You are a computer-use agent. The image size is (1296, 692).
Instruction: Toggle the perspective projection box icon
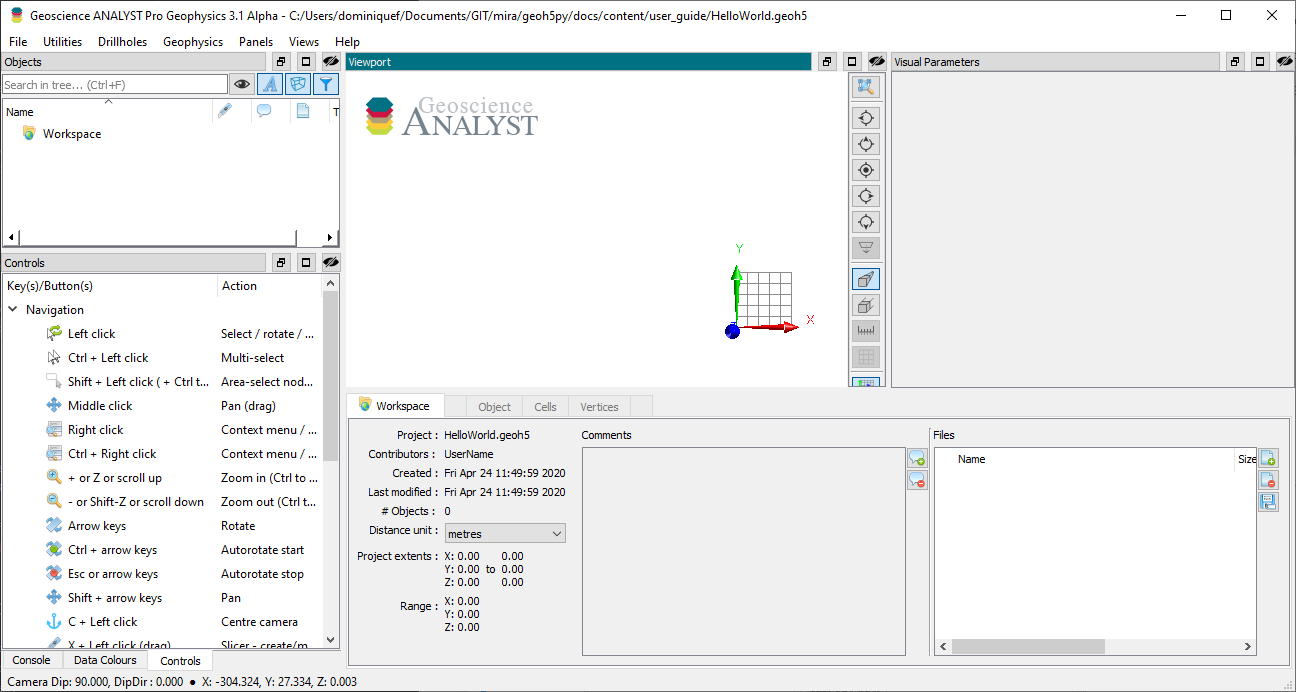(866, 279)
